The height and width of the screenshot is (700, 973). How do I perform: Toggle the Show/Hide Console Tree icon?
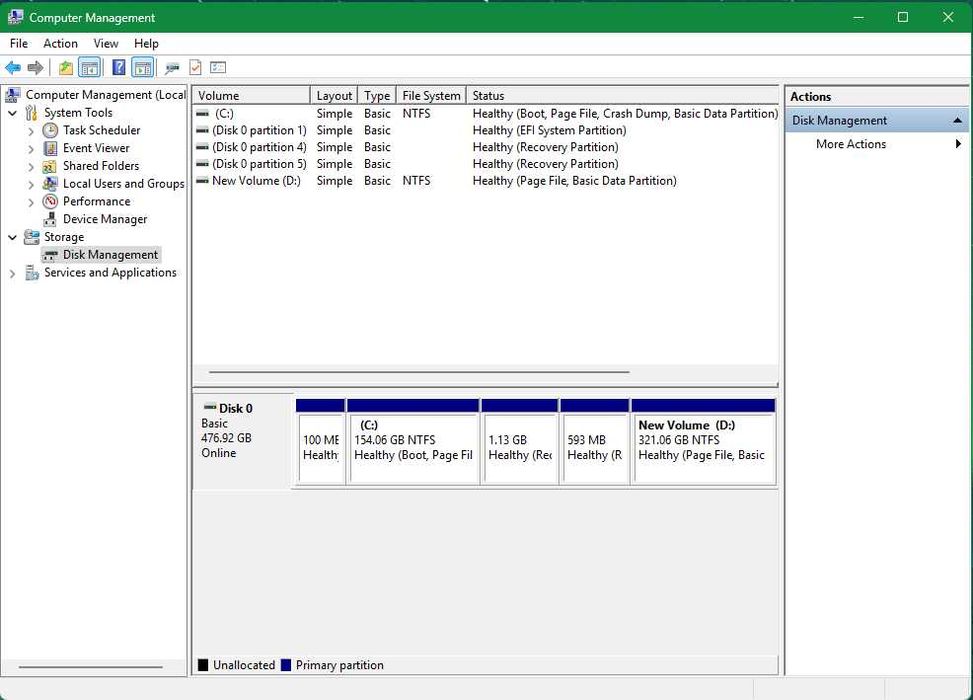(89, 68)
